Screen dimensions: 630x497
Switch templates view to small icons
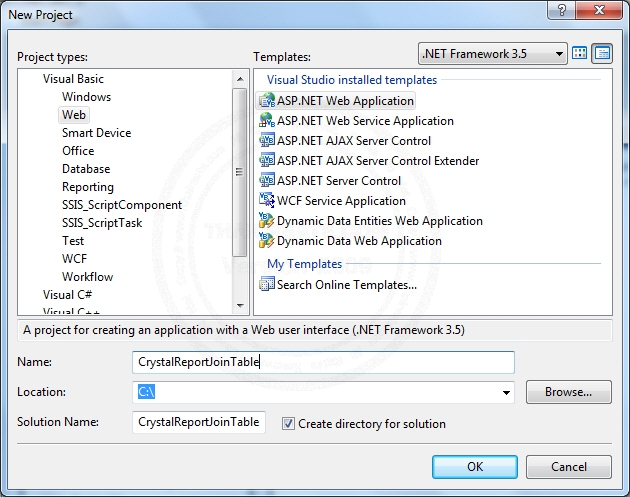[x=602, y=53]
